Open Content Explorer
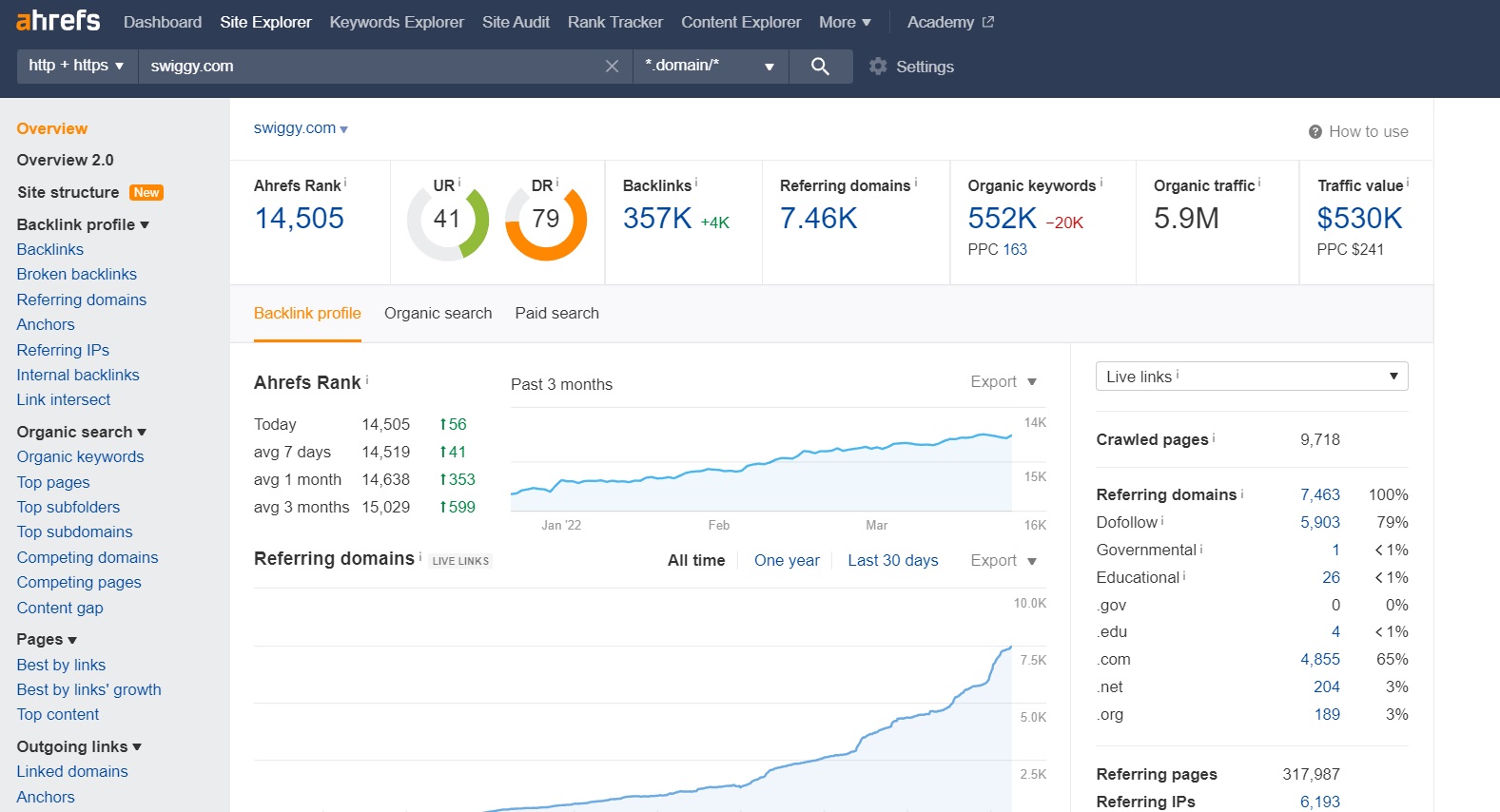 coord(741,22)
